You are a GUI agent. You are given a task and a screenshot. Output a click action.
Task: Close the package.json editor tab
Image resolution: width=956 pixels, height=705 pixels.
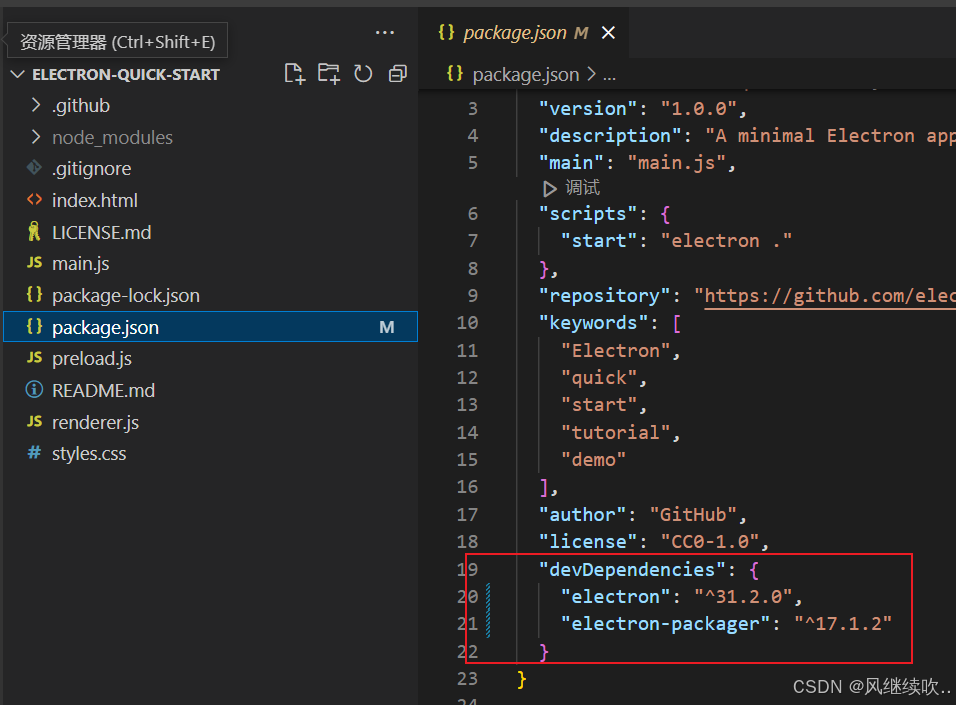608,33
